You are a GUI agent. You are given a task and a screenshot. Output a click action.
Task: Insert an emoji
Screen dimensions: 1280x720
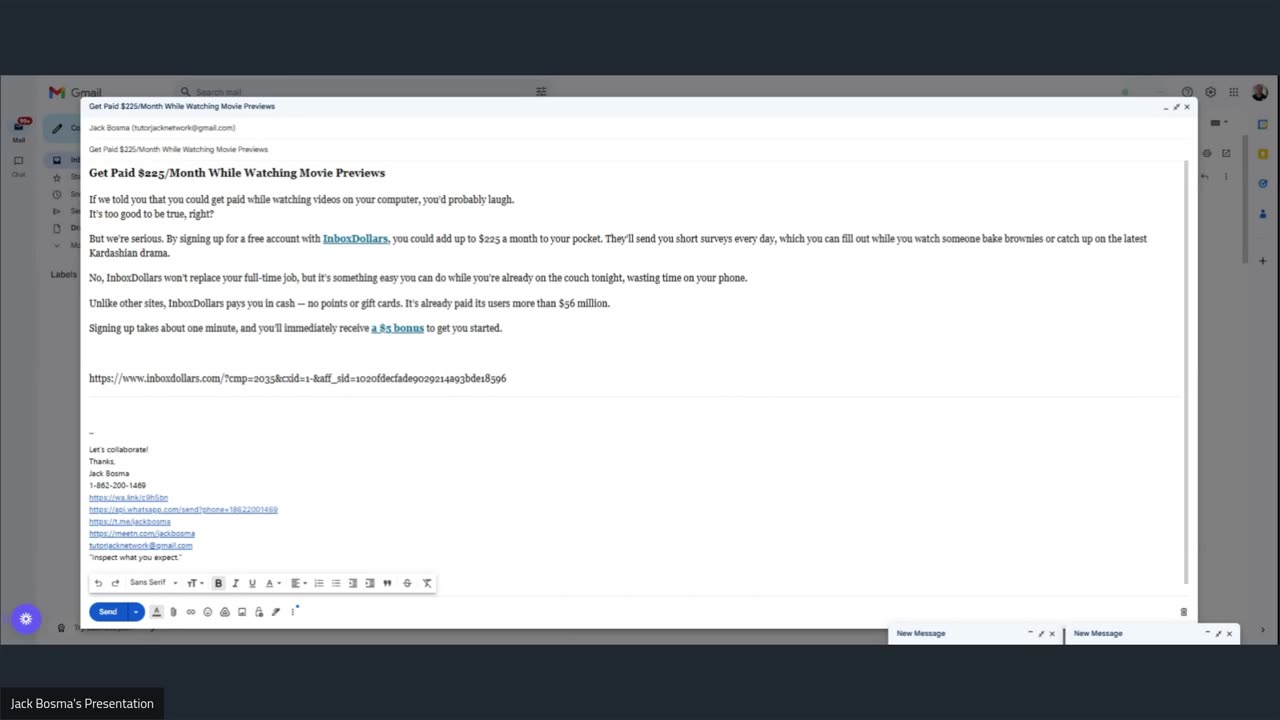[208, 612]
